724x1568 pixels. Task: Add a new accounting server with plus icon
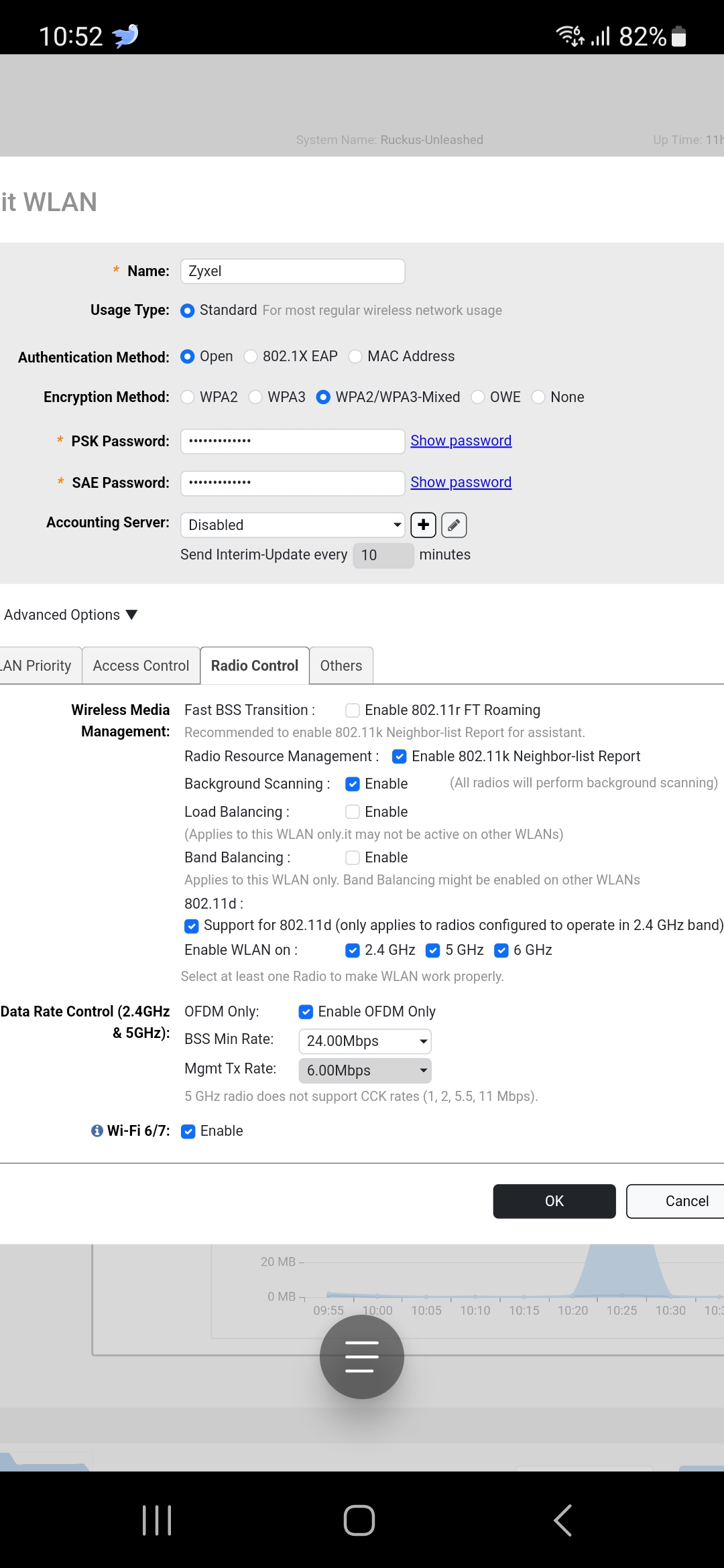click(423, 525)
